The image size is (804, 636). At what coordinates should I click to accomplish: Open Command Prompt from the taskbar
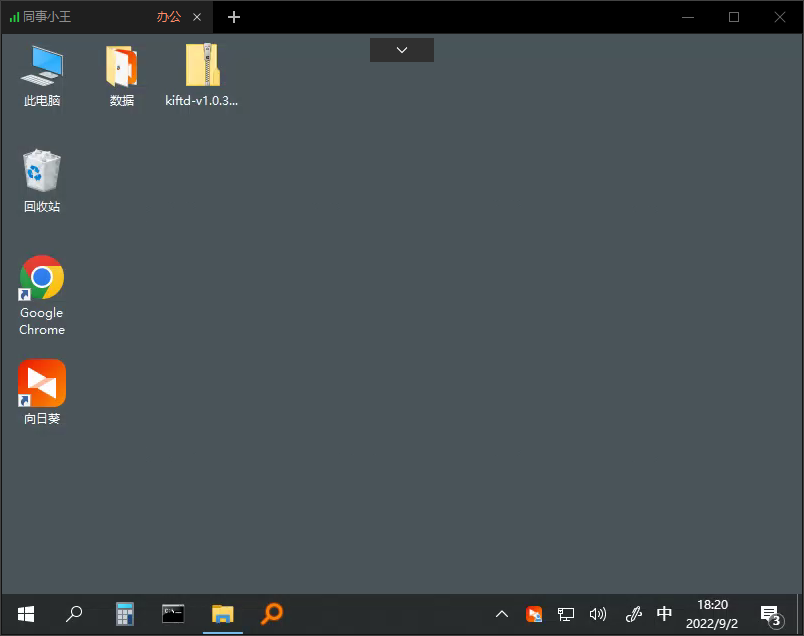(x=173, y=614)
